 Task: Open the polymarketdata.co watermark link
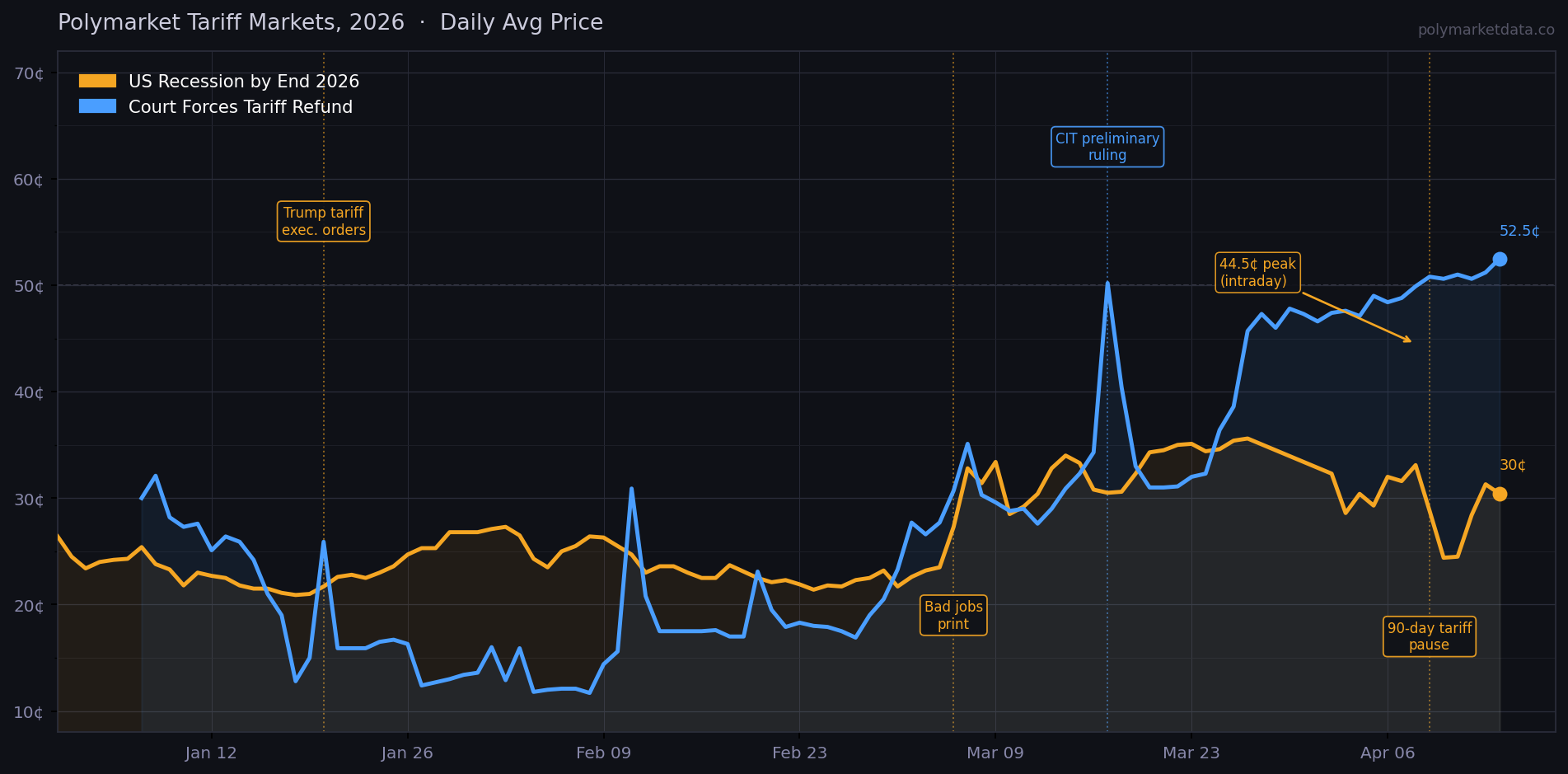point(1486,30)
